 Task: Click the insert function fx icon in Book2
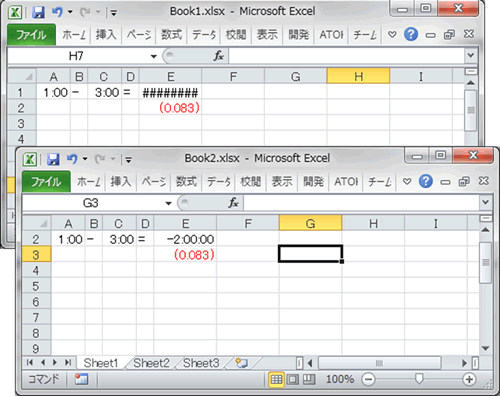click(x=233, y=202)
